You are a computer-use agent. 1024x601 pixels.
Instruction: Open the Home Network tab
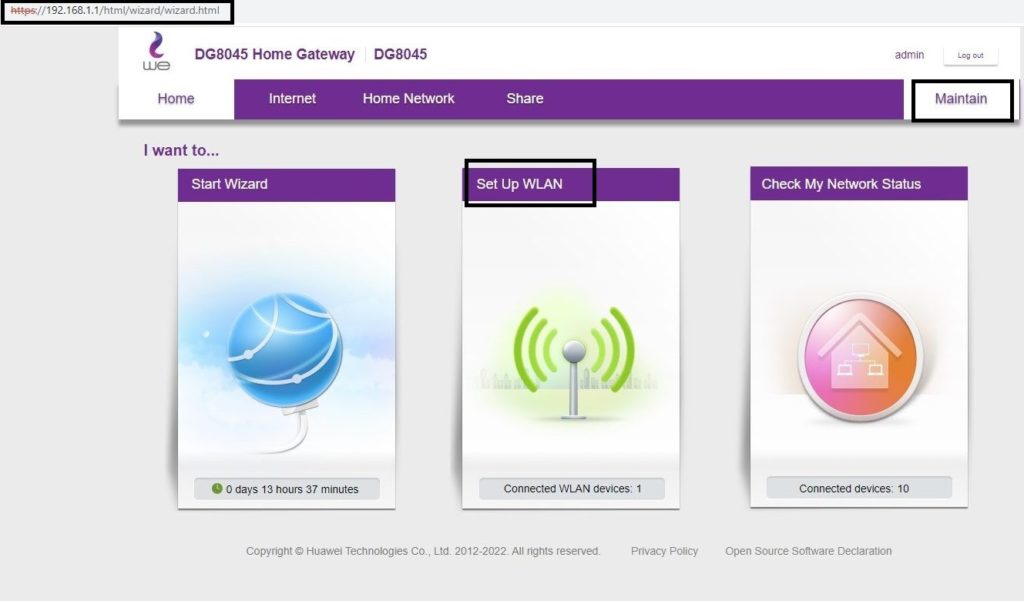coord(408,99)
